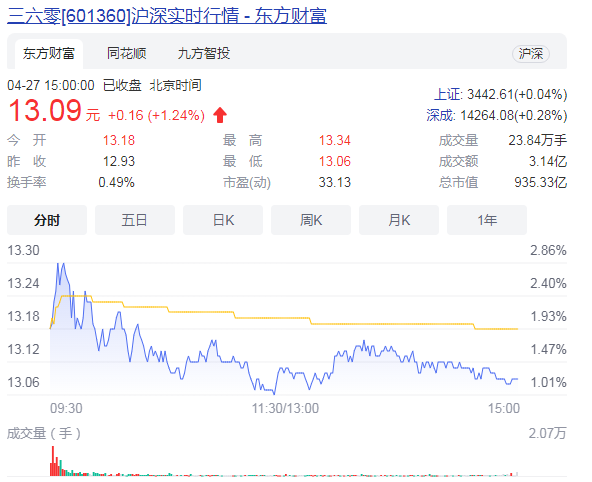Click the 成交额 value 3.14亿
592x482 pixels.
point(548,162)
